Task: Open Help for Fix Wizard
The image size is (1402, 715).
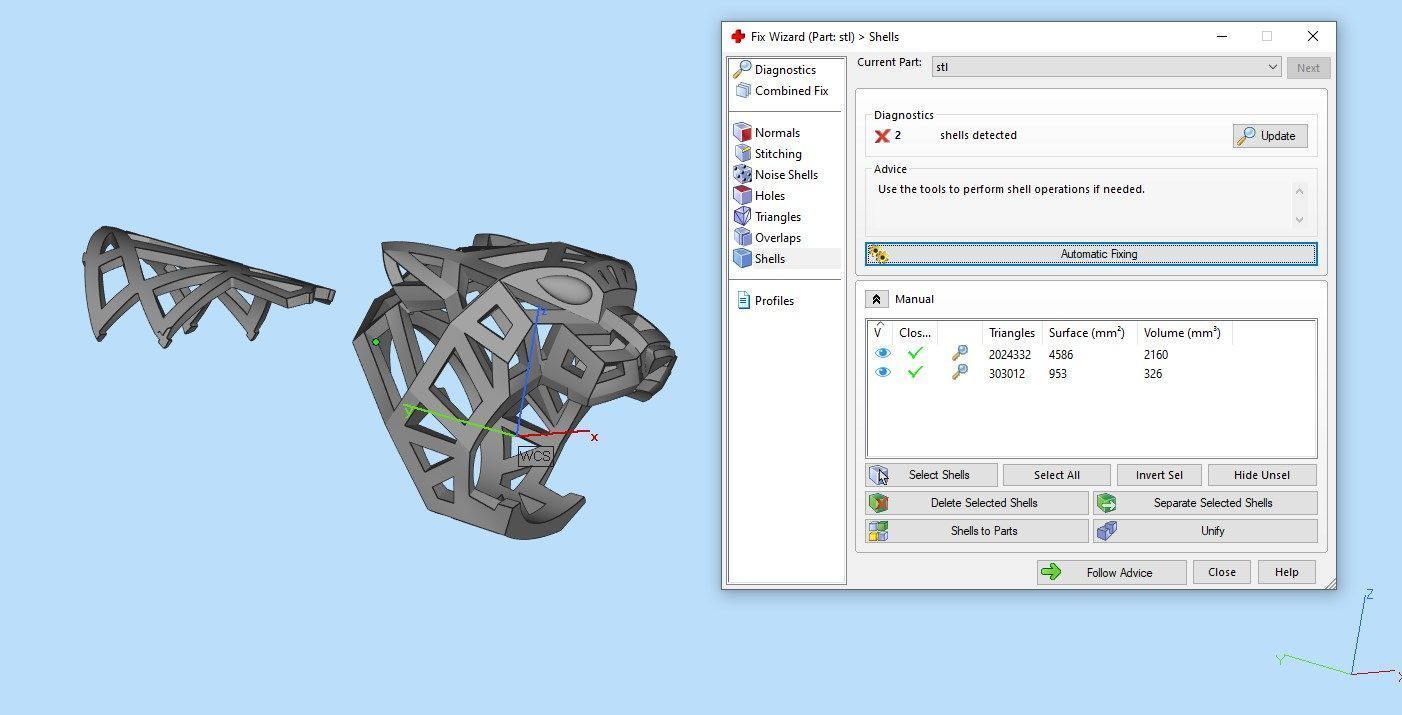Action: pyautogui.click(x=1286, y=573)
